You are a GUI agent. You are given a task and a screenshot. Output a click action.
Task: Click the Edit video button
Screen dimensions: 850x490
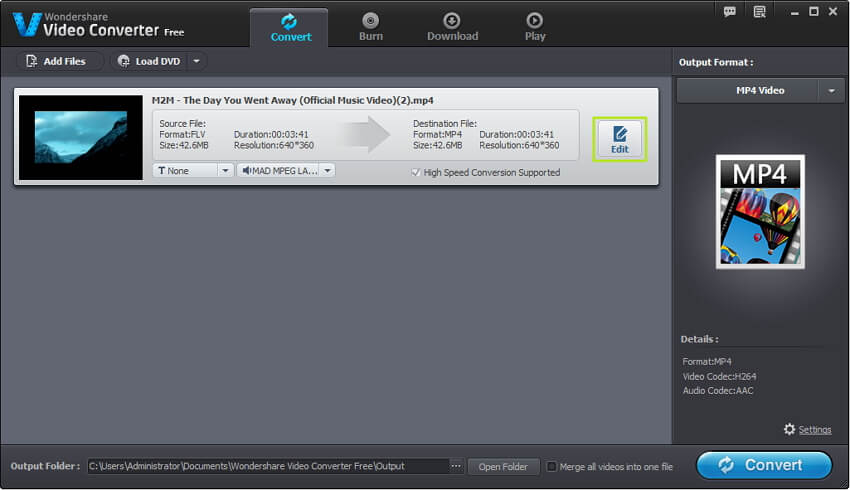pyautogui.click(x=620, y=139)
